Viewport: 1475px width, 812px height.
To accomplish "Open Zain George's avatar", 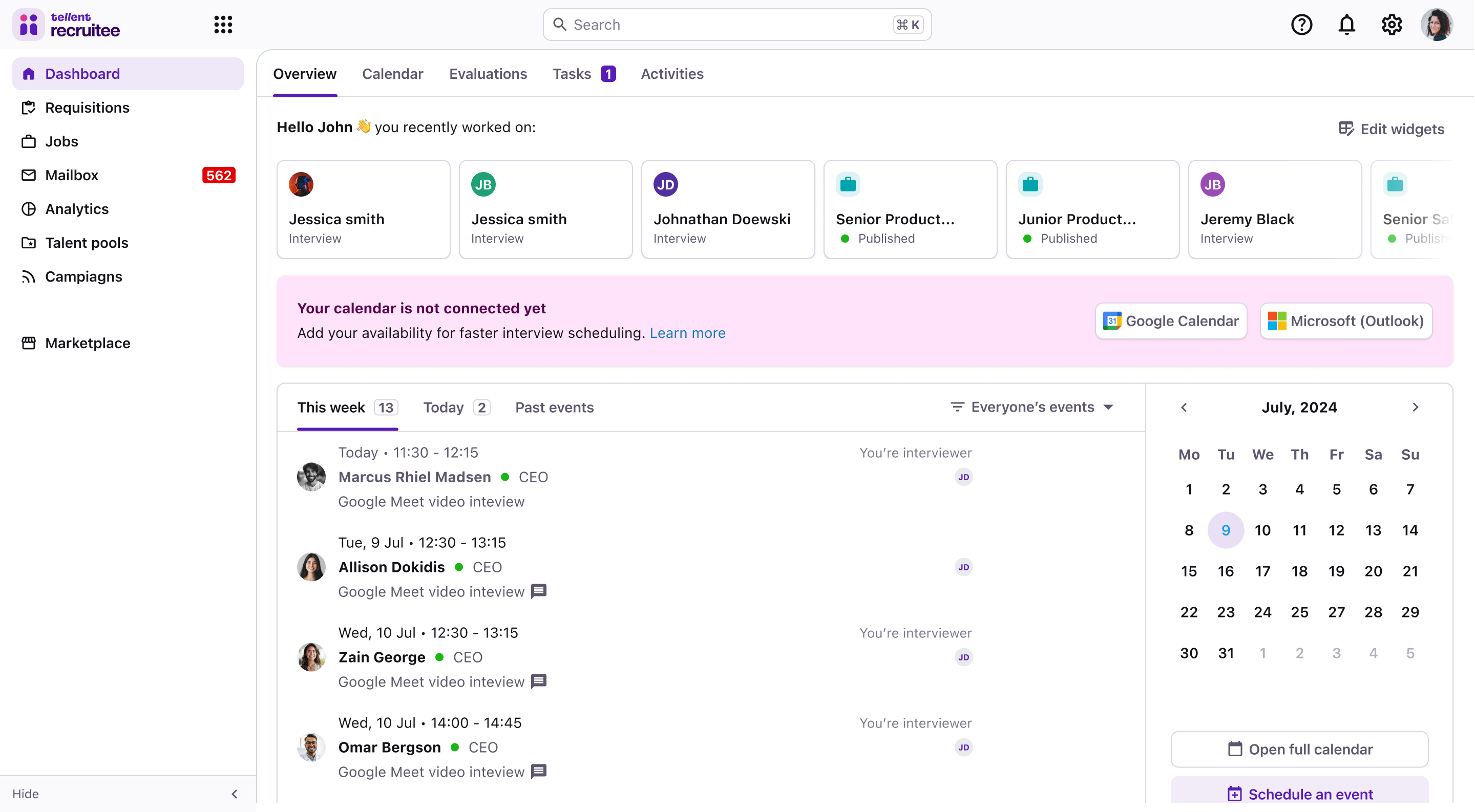I will click(x=311, y=657).
